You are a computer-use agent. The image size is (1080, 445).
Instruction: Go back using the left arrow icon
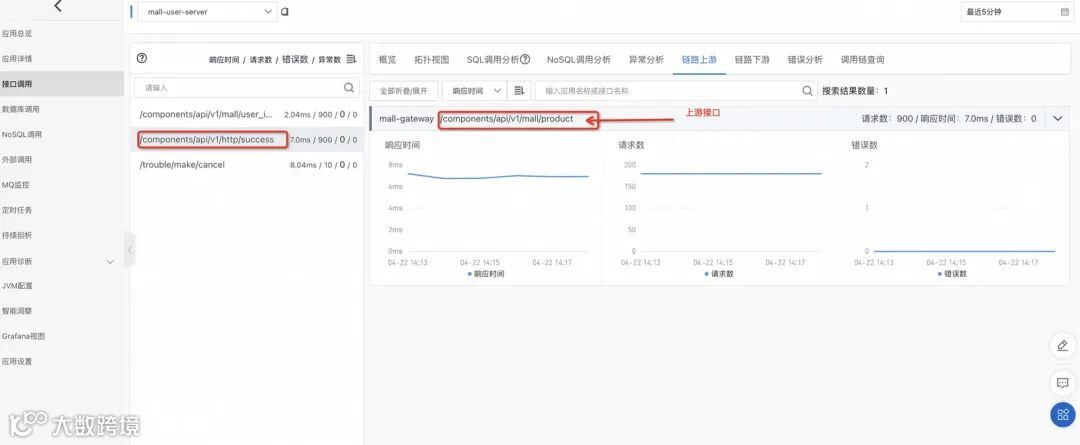[x=58, y=6]
